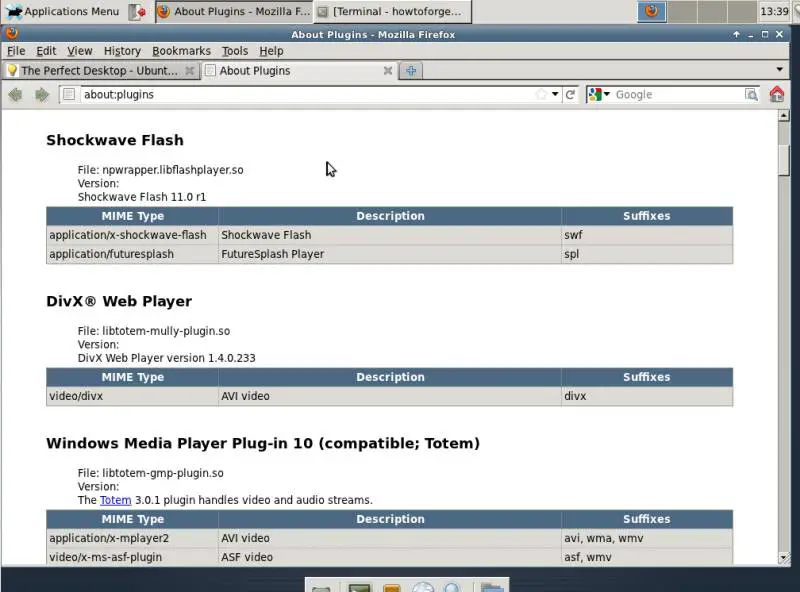800x592 pixels.
Task: Click the application/futuresplash cell
Action: (132, 254)
